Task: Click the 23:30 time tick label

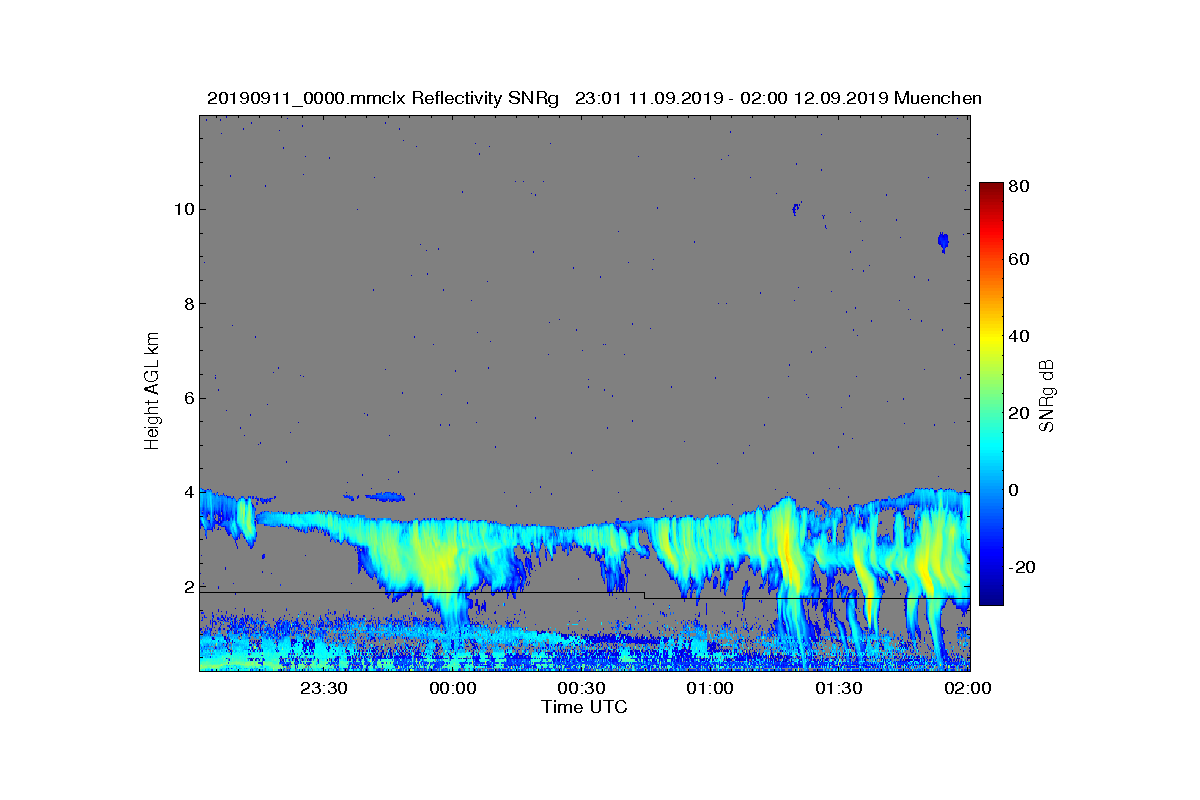Action: pos(323,689)
